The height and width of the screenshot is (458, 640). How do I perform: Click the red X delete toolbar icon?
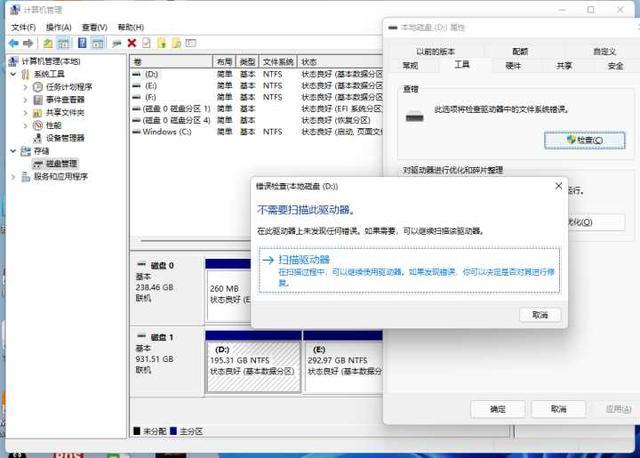(x=131, y=44)
